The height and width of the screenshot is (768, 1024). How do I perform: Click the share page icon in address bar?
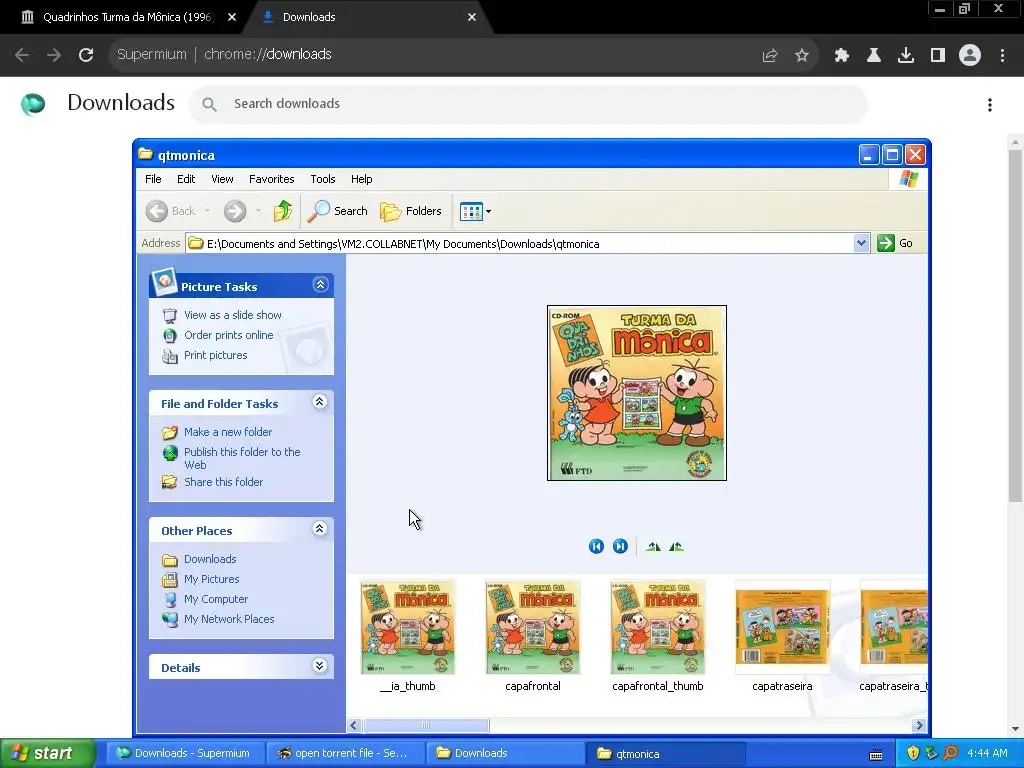pos(770,55)
